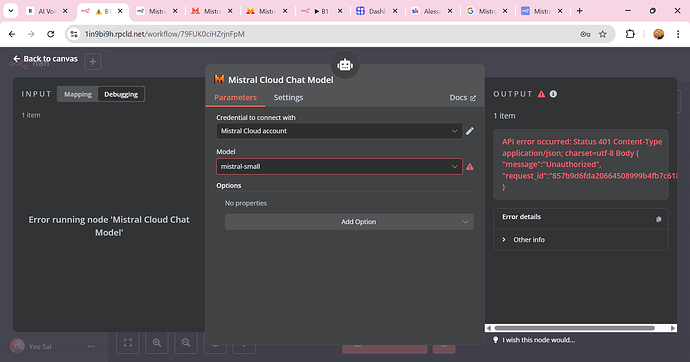The width and height of the screenshot is (690, 362).
Task: Click the robot node icon atop the panel
Action: pyautogui.click(x=345, y=65)
